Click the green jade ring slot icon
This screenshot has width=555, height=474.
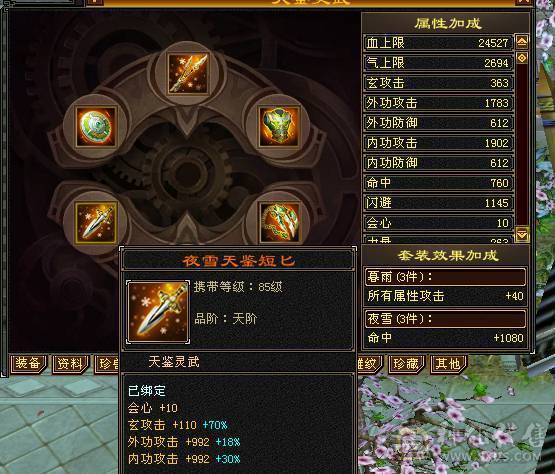pos(96,126)
